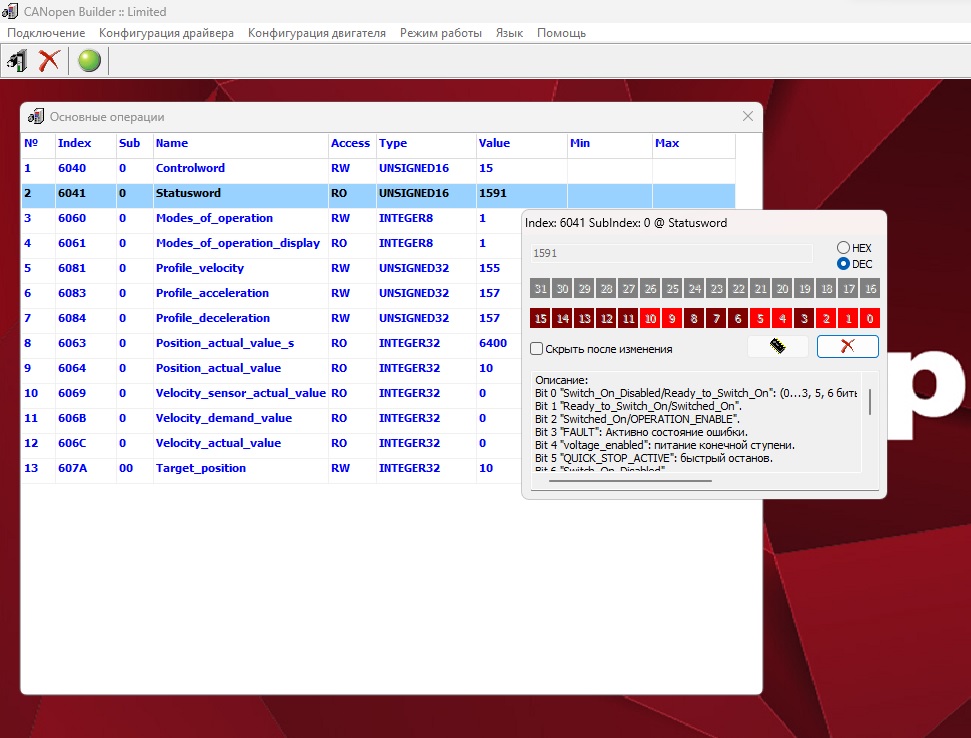Viewport: 971px width, 738px height.
Task: Toggle bit 0 in the Statusword bit row
Action: [870, 318]
